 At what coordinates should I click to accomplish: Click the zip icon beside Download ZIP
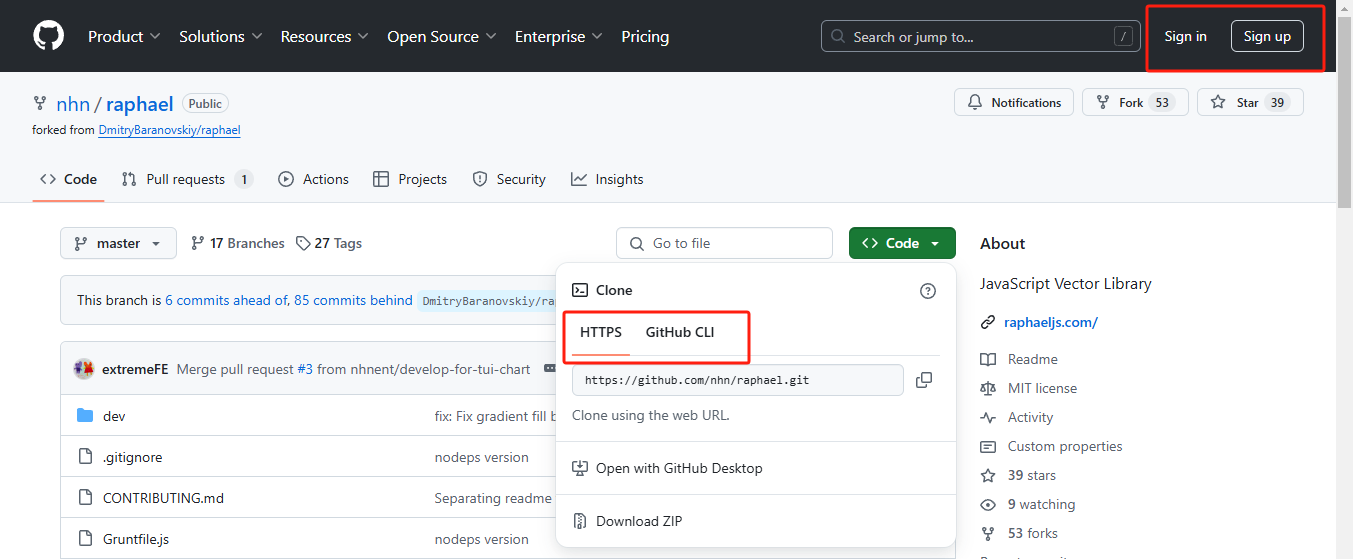[579, 521]
